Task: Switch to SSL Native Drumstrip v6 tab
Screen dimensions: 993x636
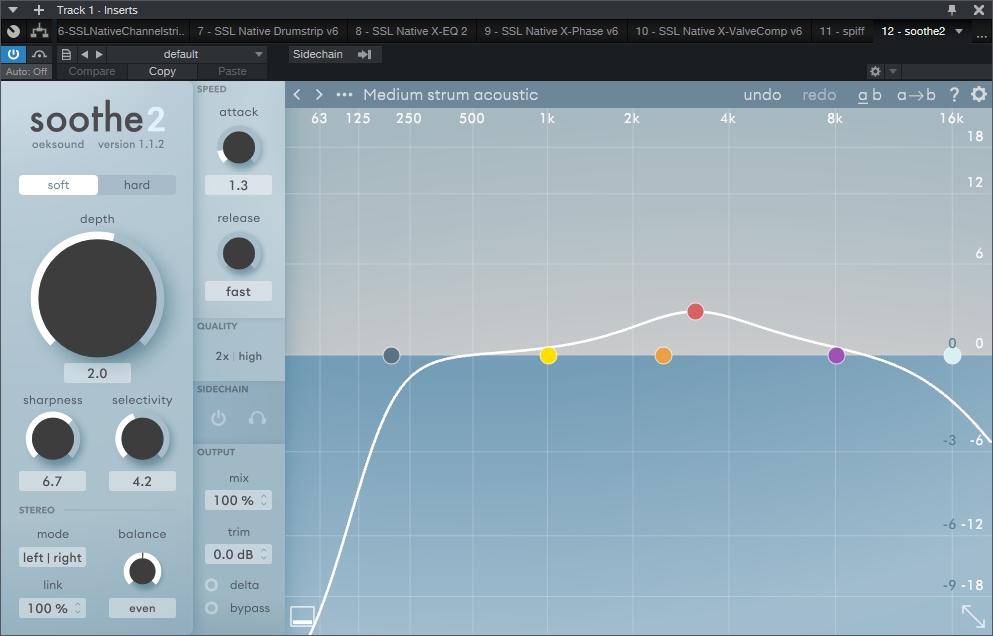Action: click(268, 31)
